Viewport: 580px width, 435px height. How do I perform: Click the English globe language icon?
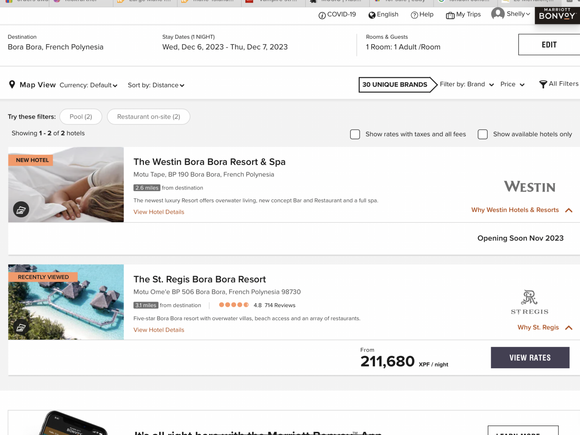click(372, 15)
